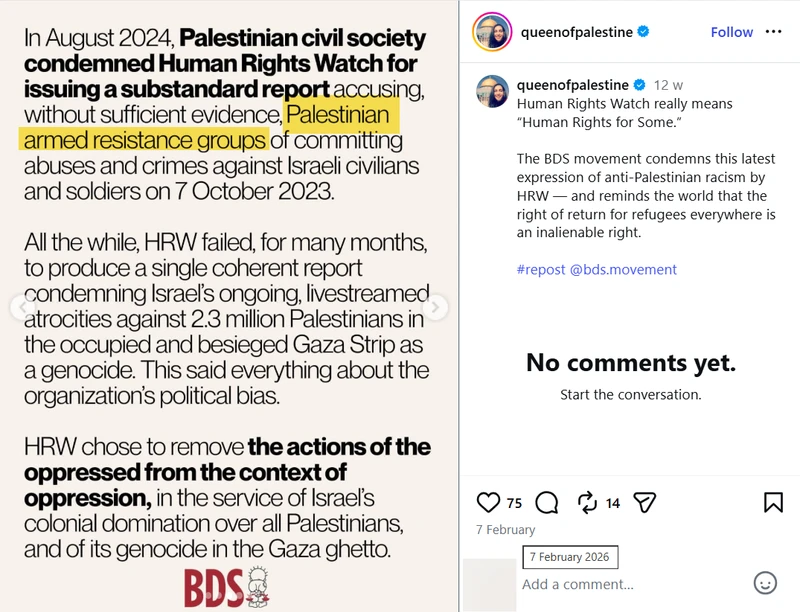Open #repost hashtag link
This screenshot has height=612, width=800.
[541, 269]
